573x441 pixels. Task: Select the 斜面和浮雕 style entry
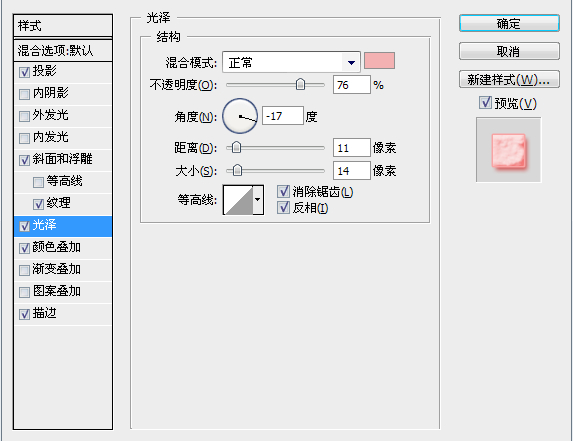(63, 160)
